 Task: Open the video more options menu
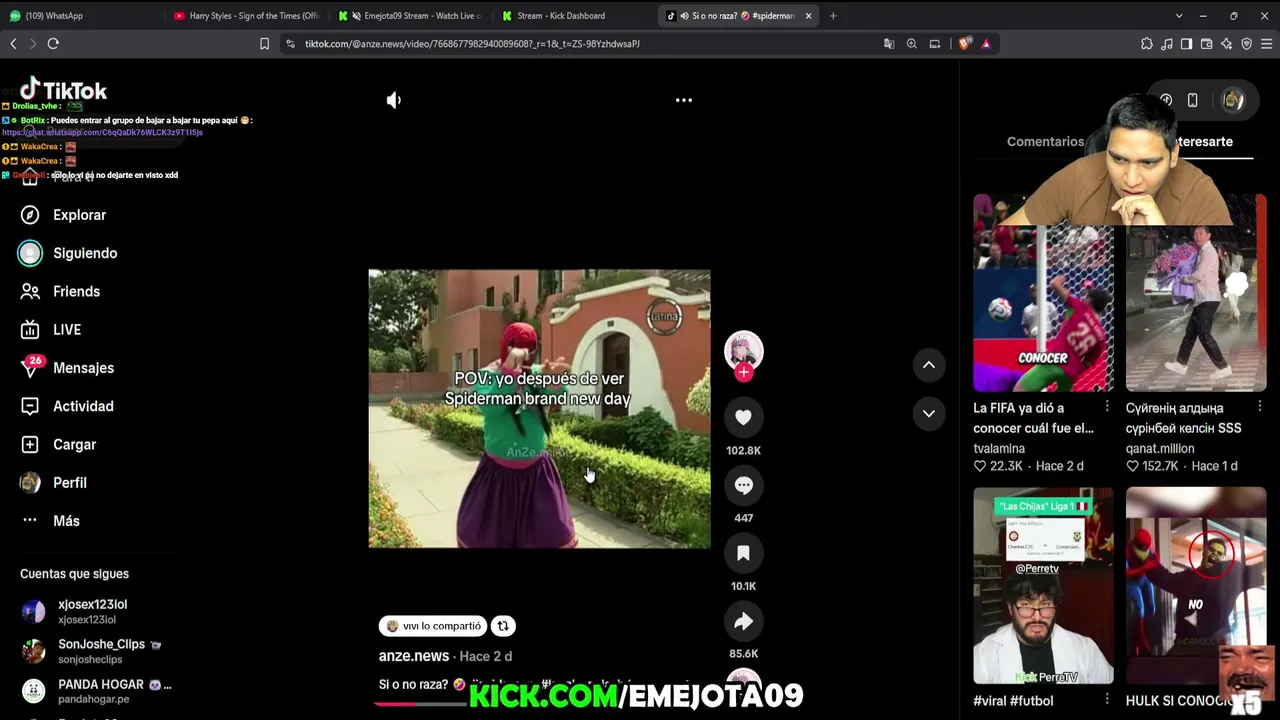684,100
